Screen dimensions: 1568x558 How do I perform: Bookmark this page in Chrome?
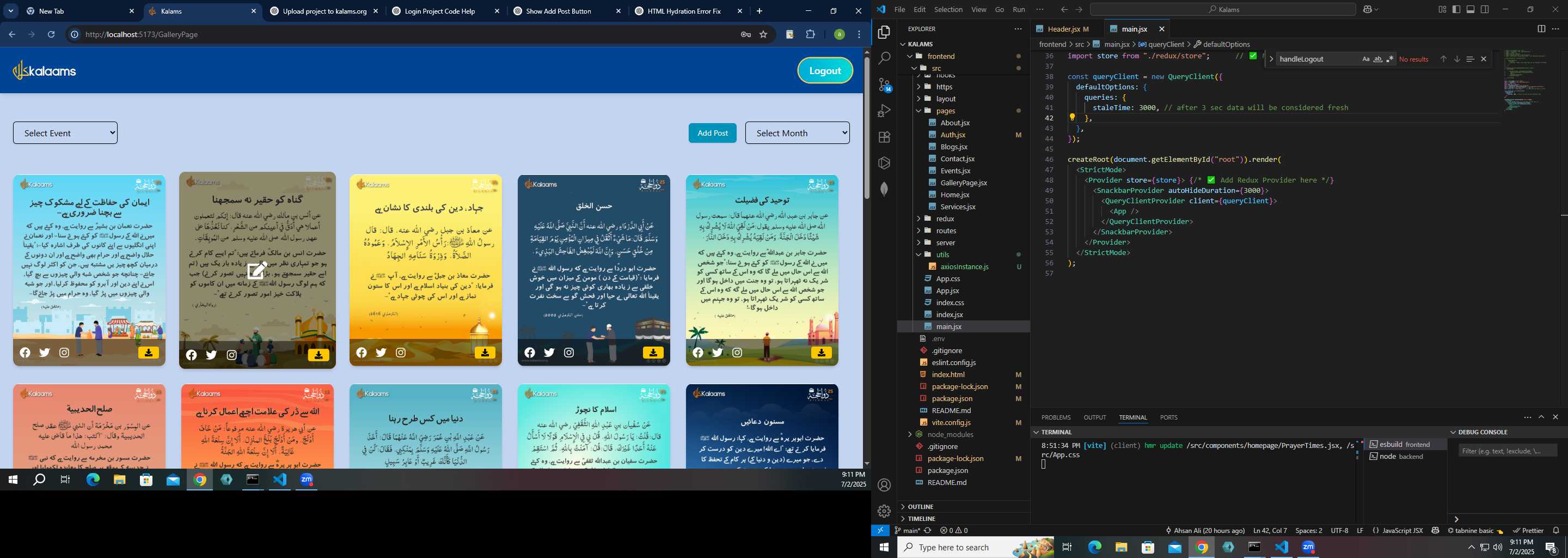tap(763, 35)
